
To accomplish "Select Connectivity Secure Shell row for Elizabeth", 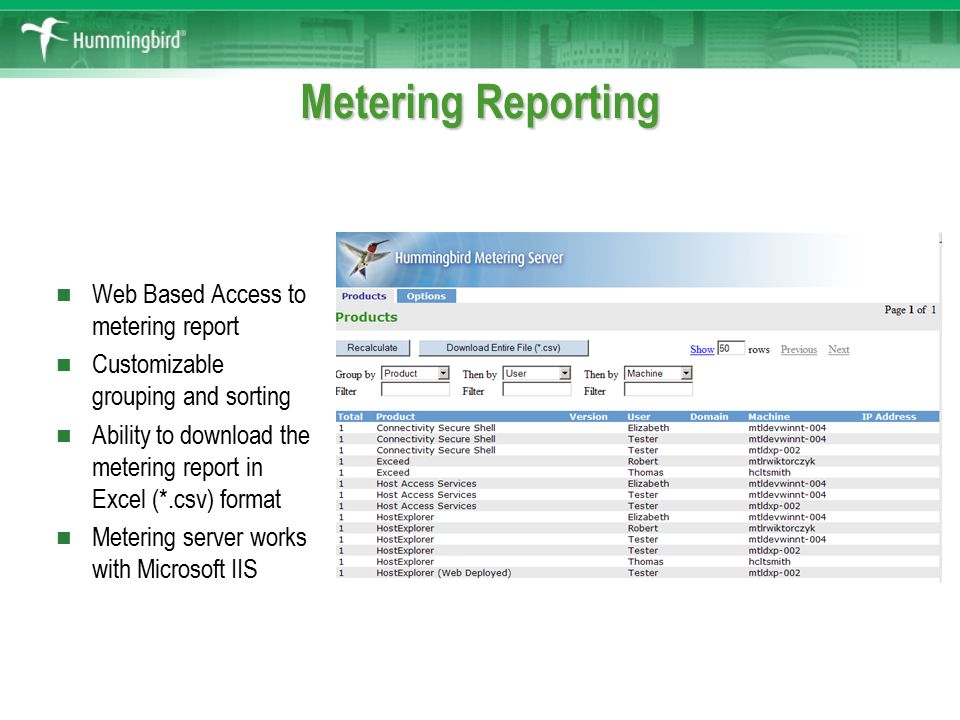I will click(637, 428).
